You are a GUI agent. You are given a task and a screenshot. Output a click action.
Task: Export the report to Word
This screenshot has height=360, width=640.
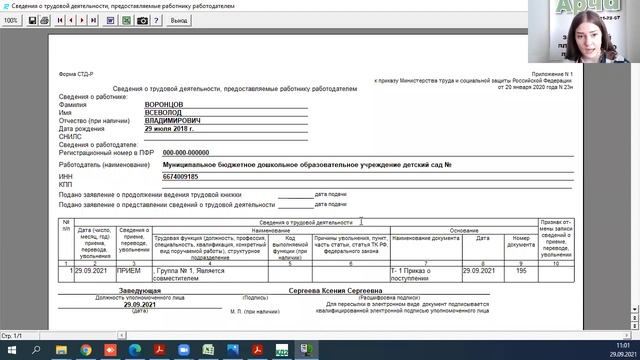coord(110,20)
